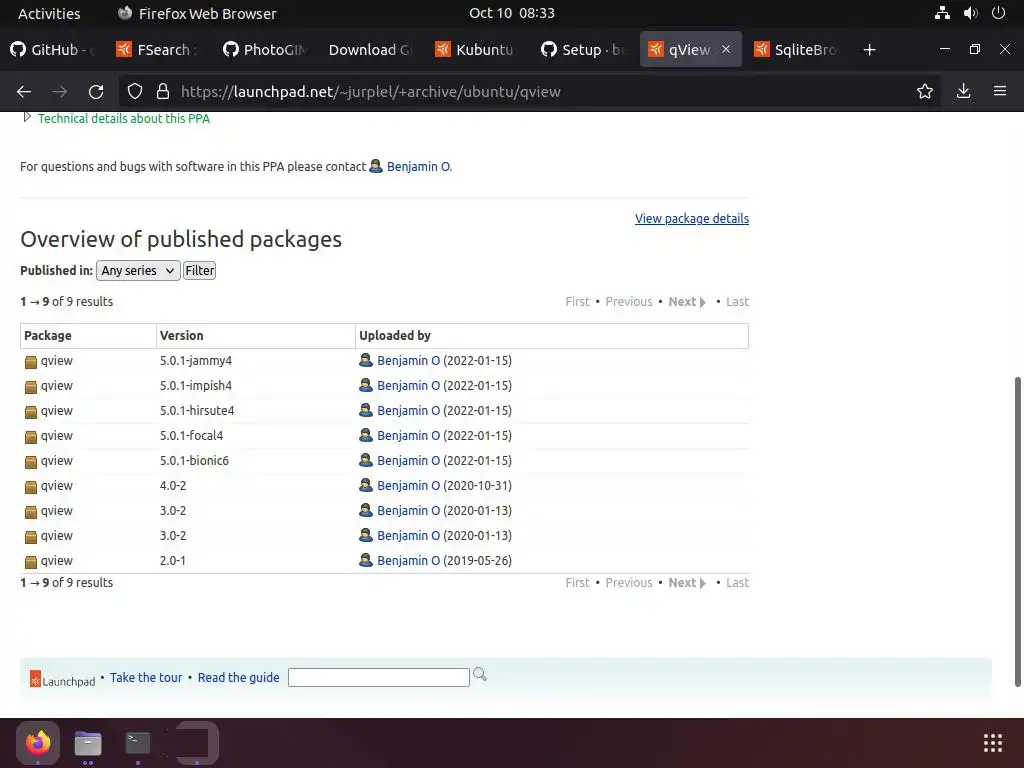
Task: Click person icon in the 5.0.1-jammy4 row
Action: tap(366, 360)
